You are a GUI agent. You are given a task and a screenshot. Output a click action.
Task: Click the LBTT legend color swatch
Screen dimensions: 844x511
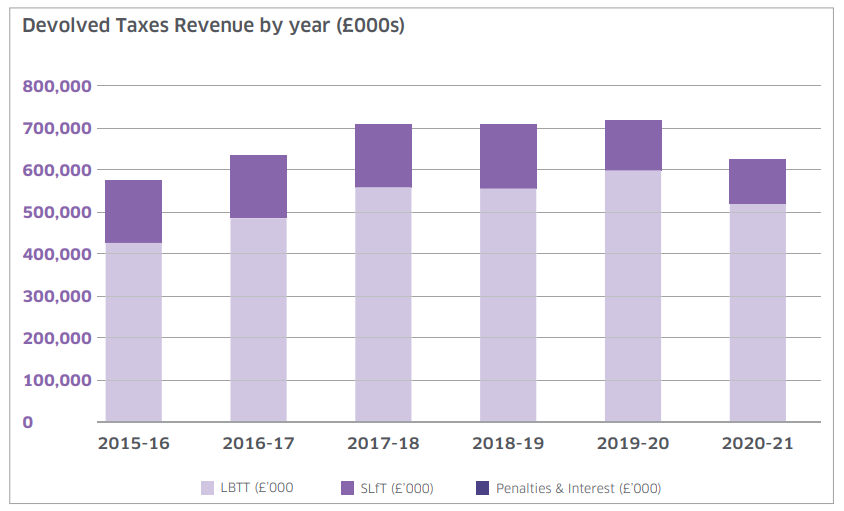click(207, 488)
